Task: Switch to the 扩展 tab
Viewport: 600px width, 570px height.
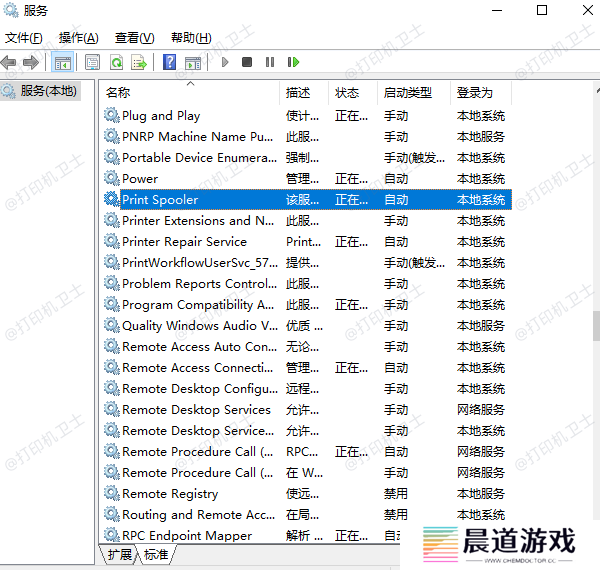Action: [x=119, y=554]
